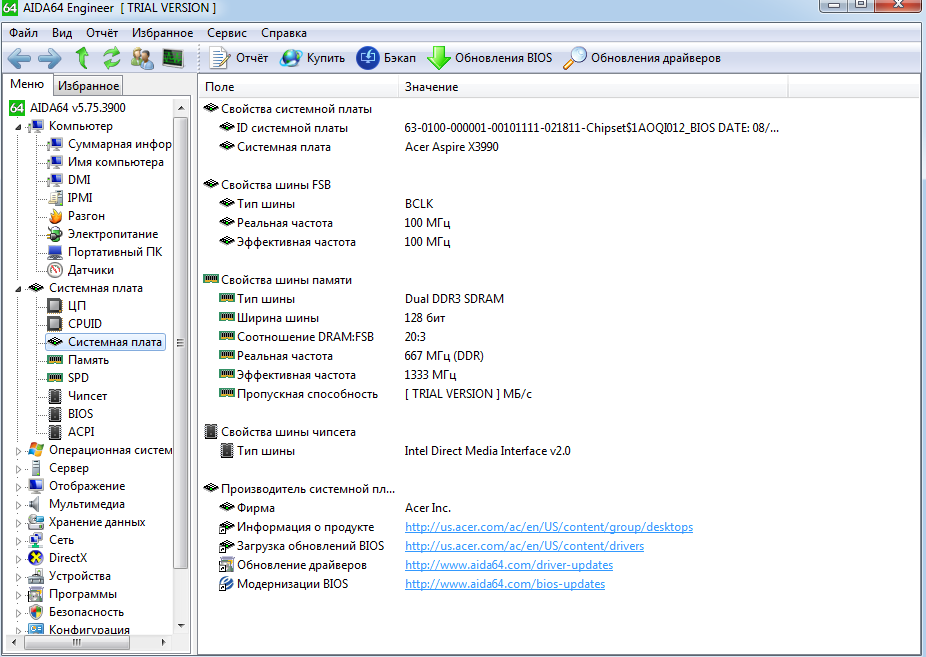The height and width of the screenshot is (657, 926).
Task: Expand the Операционная система tree node
Action: (x=18, y=451)
